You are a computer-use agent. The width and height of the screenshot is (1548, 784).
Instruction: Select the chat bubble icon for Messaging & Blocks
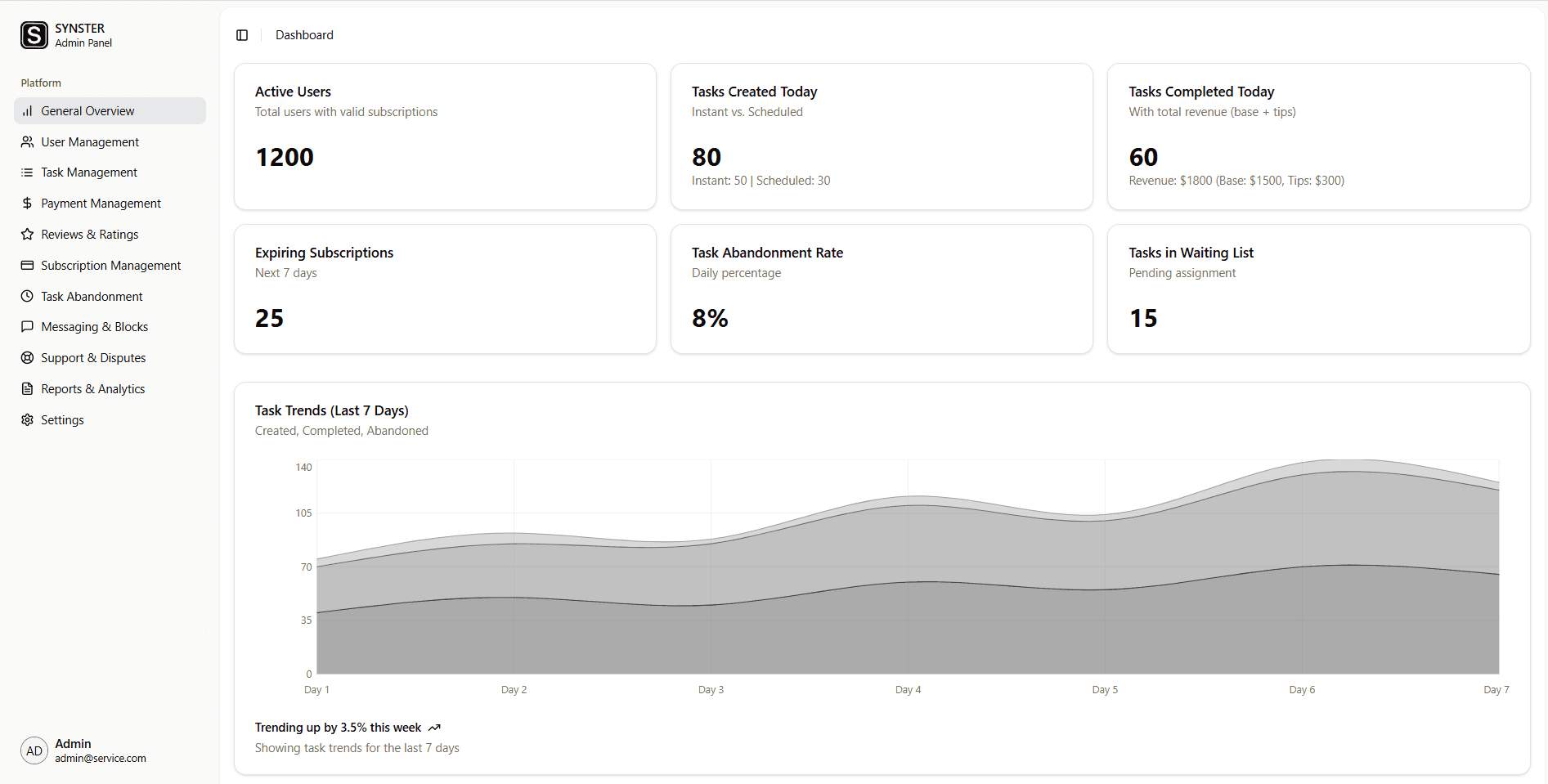(x=28, y=326)
